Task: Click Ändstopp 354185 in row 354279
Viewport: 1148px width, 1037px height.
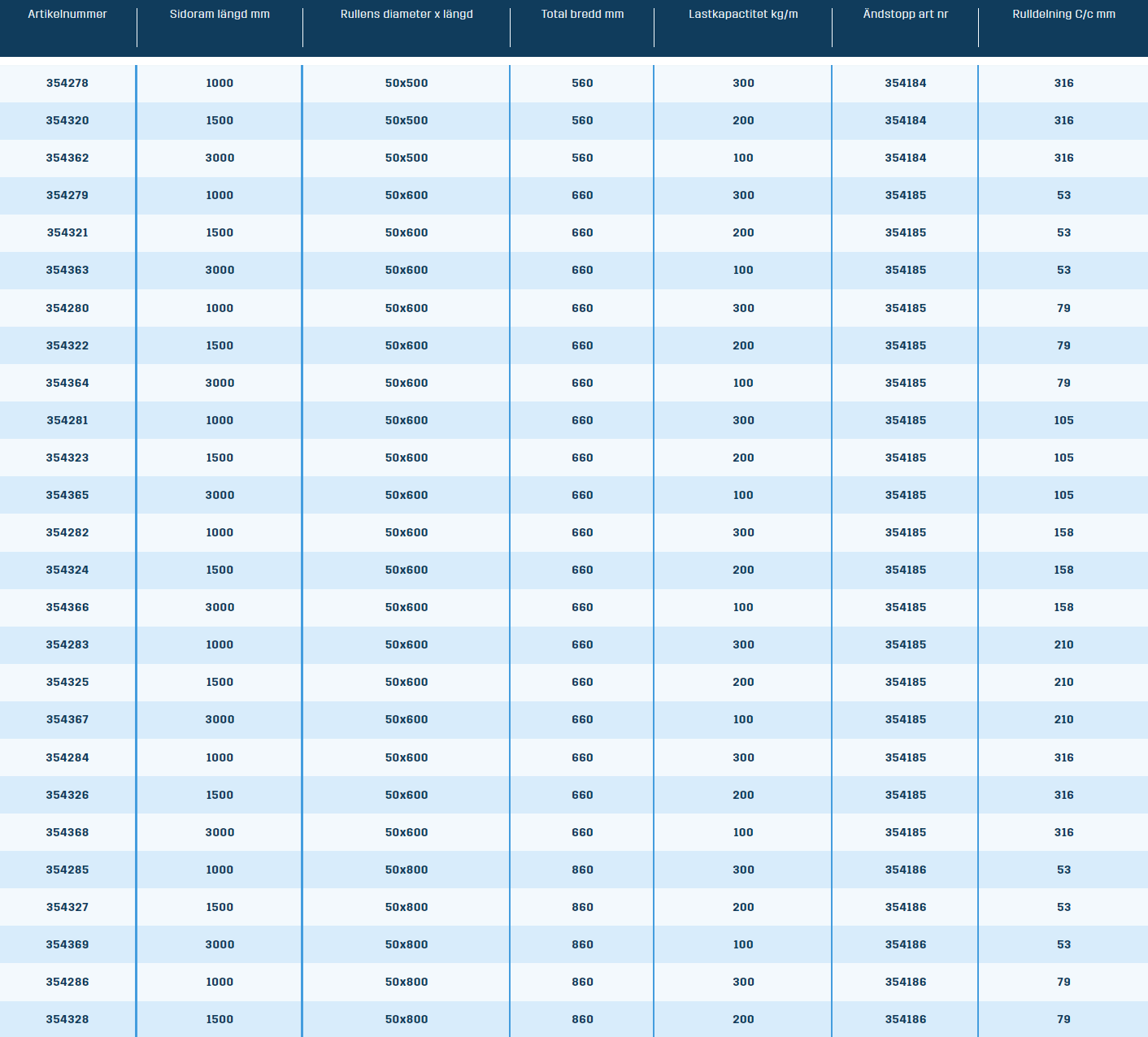Action: click(906, 195)
